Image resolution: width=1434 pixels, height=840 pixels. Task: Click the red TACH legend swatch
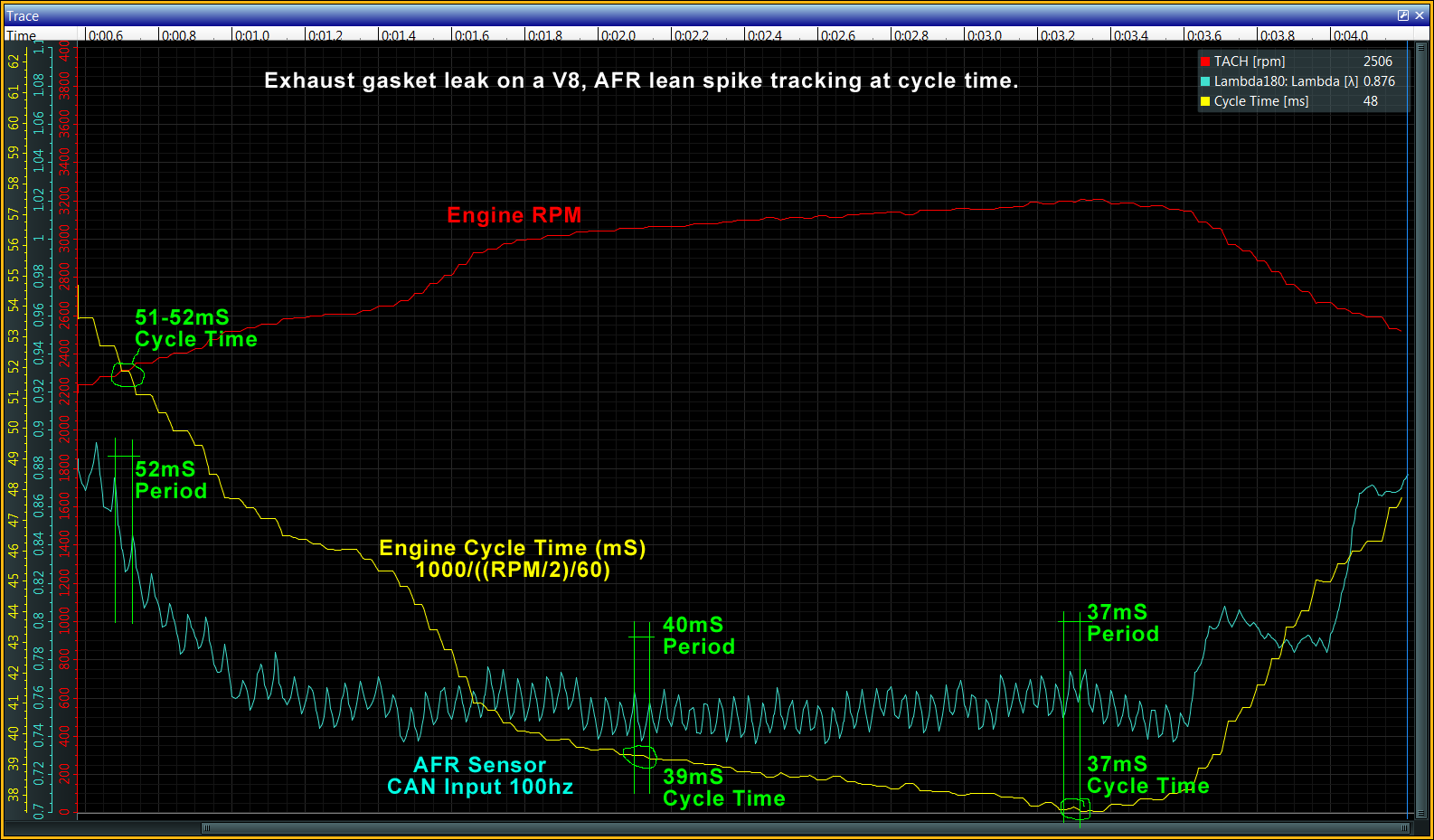pos(1204,61)
